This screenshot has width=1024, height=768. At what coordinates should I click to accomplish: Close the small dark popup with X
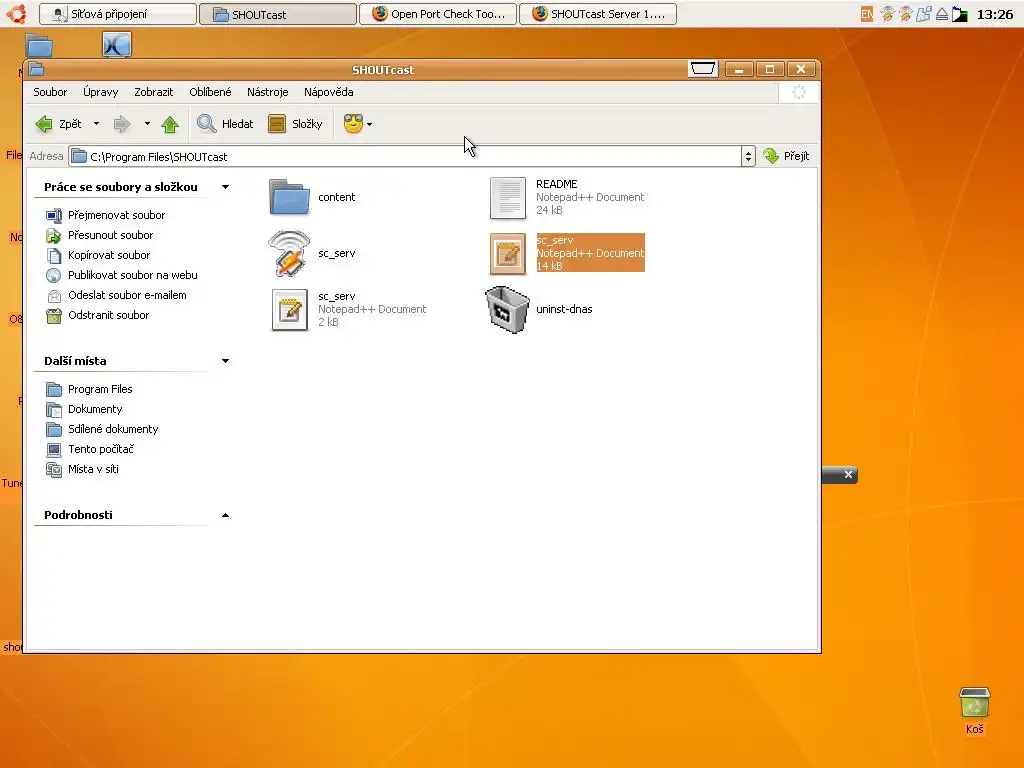pyautogui.click(x=848, y=475)
